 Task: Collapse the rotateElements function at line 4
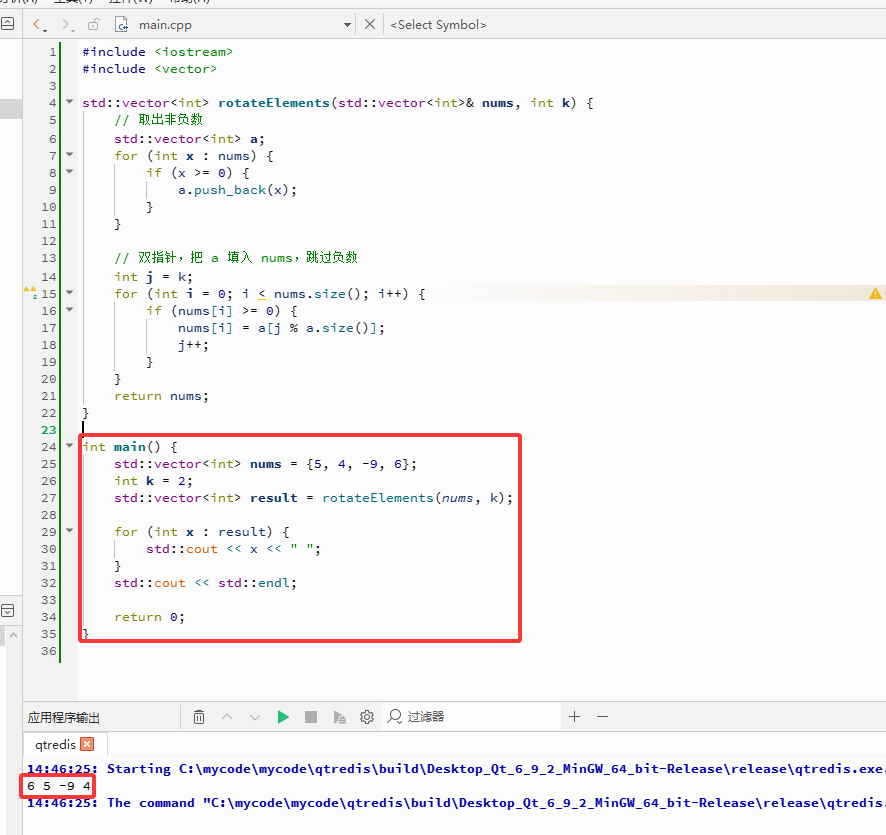(70, 102)
